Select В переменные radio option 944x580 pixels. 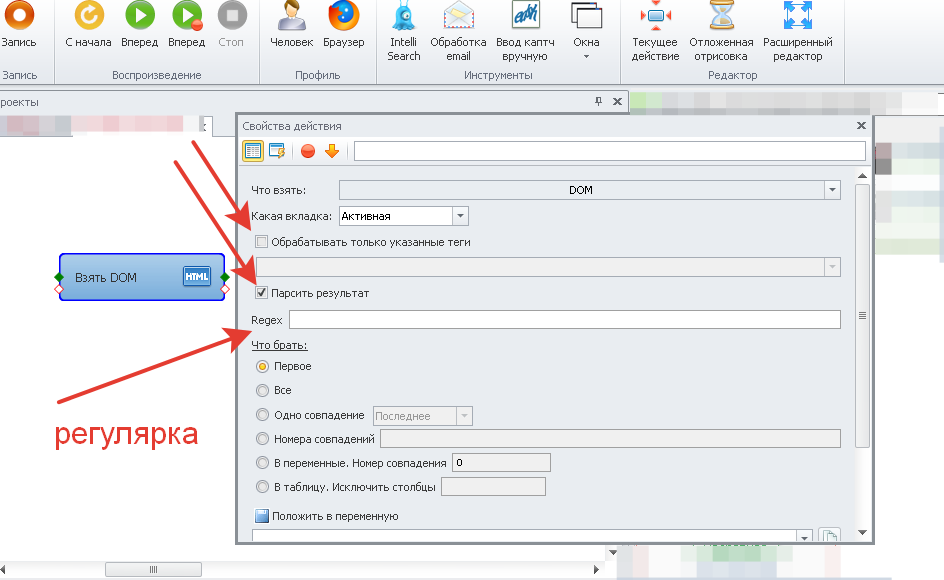pyautogui.click(x=262, y=463)
